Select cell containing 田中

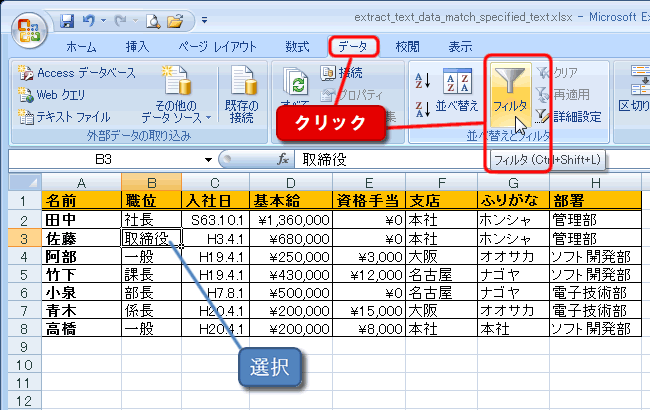[81, 220]
